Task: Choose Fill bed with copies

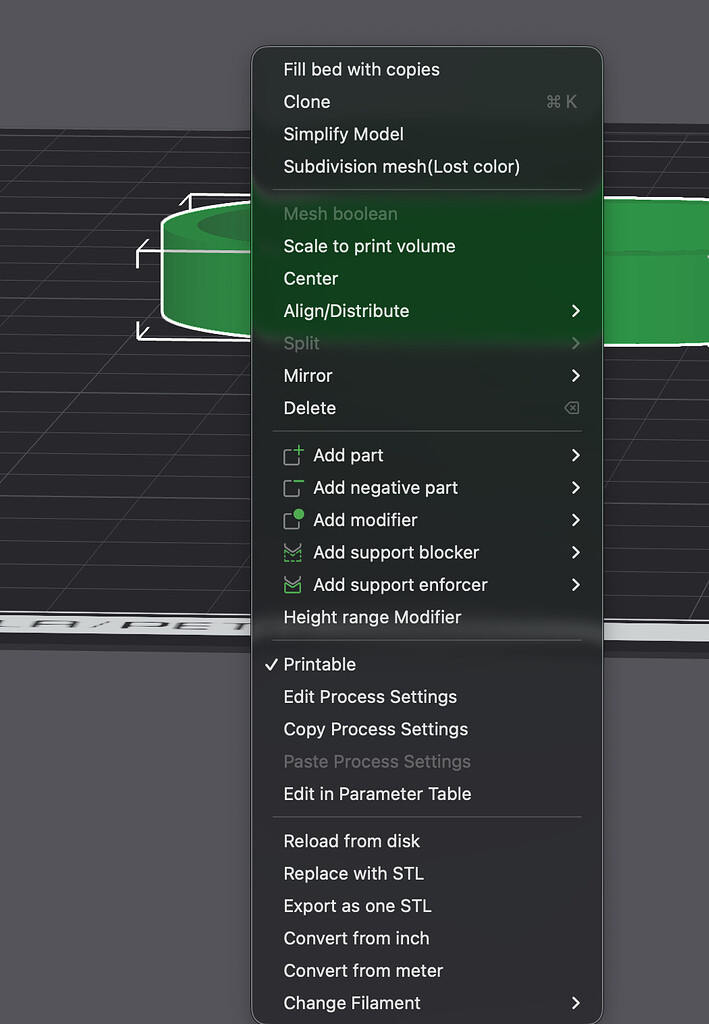Action: 361,69
